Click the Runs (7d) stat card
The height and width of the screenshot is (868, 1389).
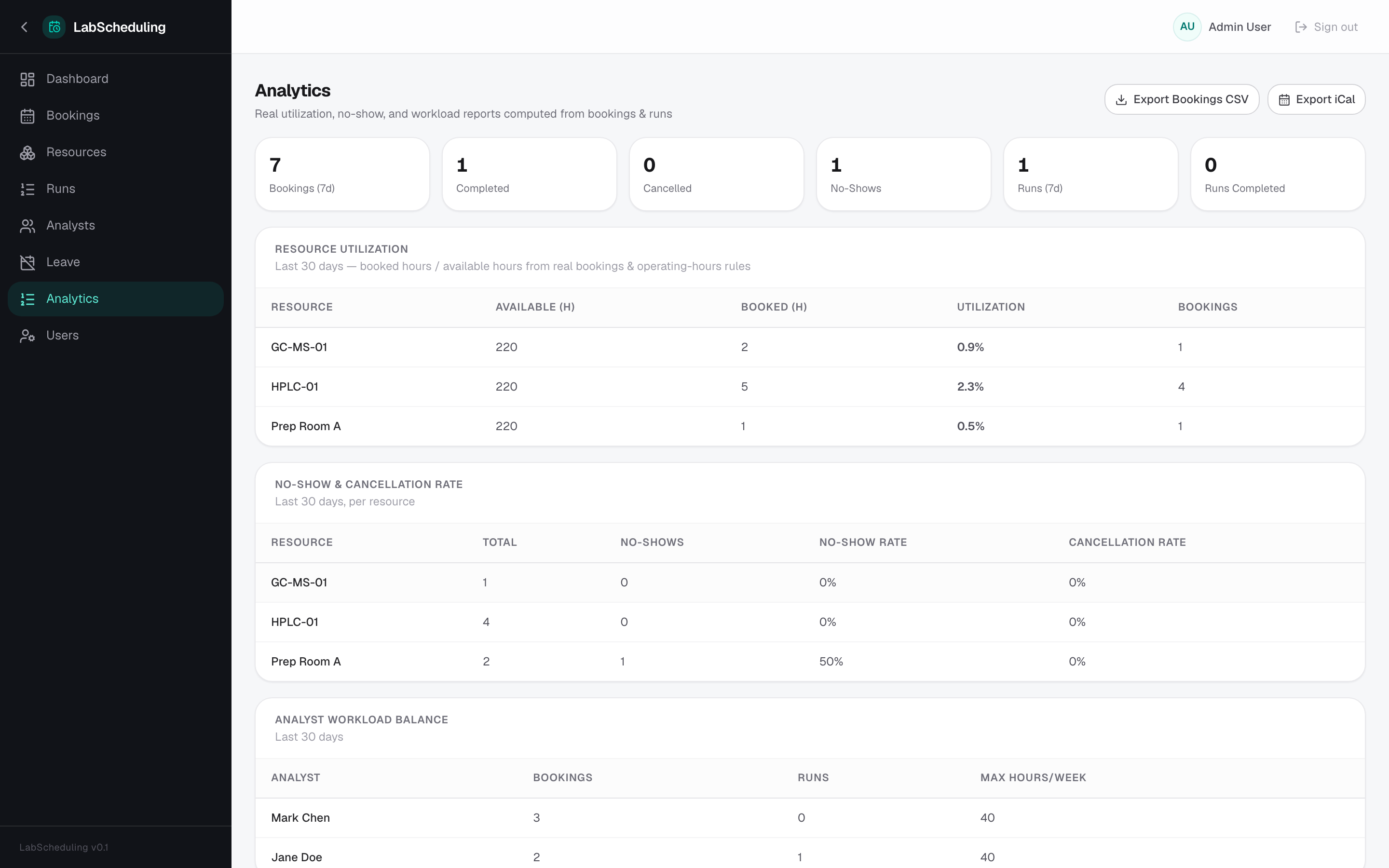[x=1090, y=175]
